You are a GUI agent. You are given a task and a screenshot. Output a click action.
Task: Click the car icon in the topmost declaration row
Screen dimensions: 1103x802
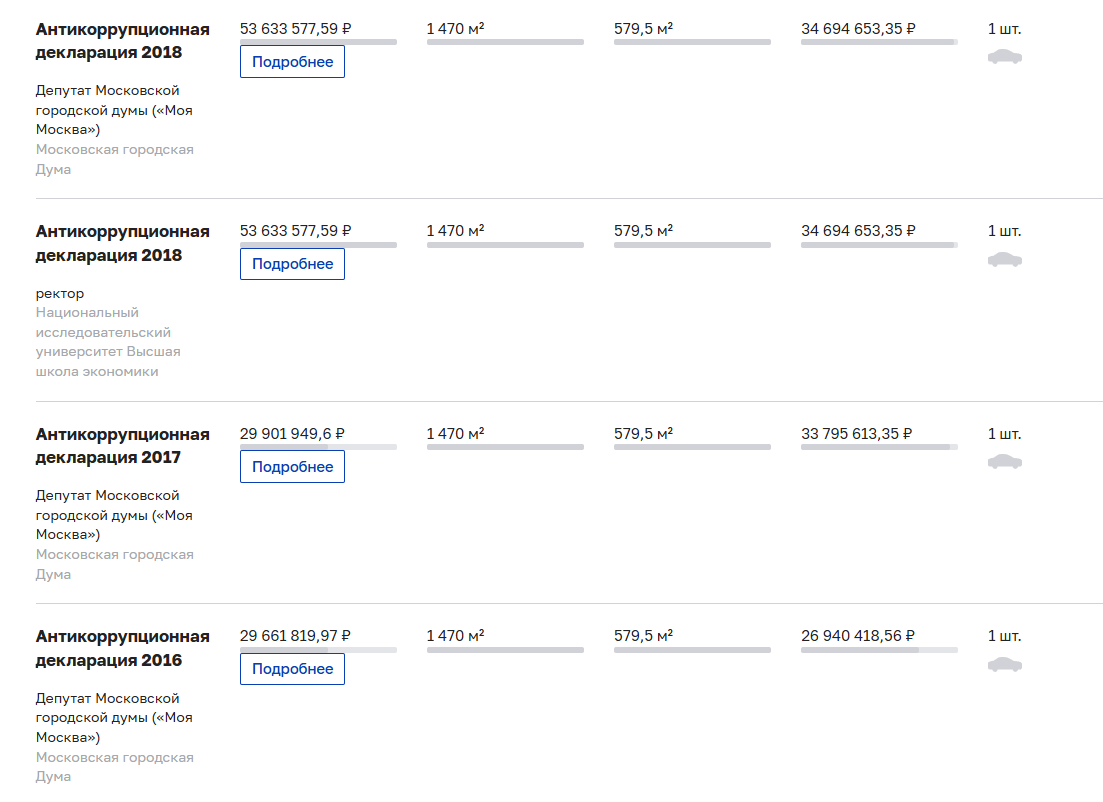(1004, 57)
